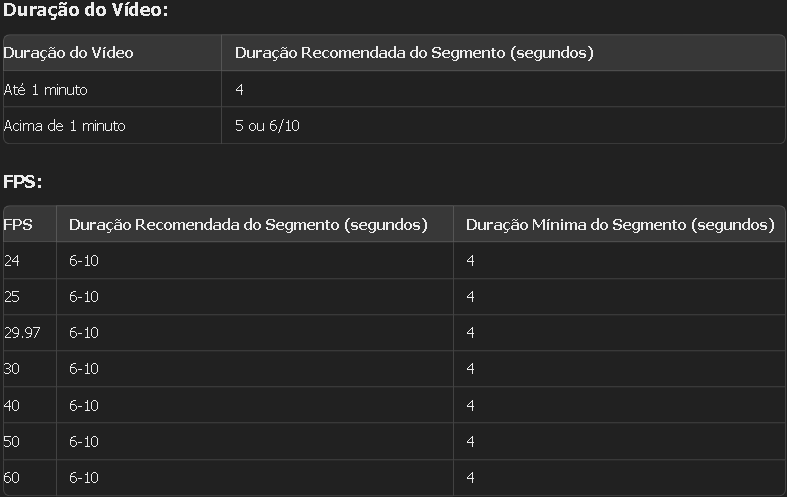This screenshot has height=497, width=787.
Task: Click the 'Duração do Vídeo' column header
Action: point(69,53)
